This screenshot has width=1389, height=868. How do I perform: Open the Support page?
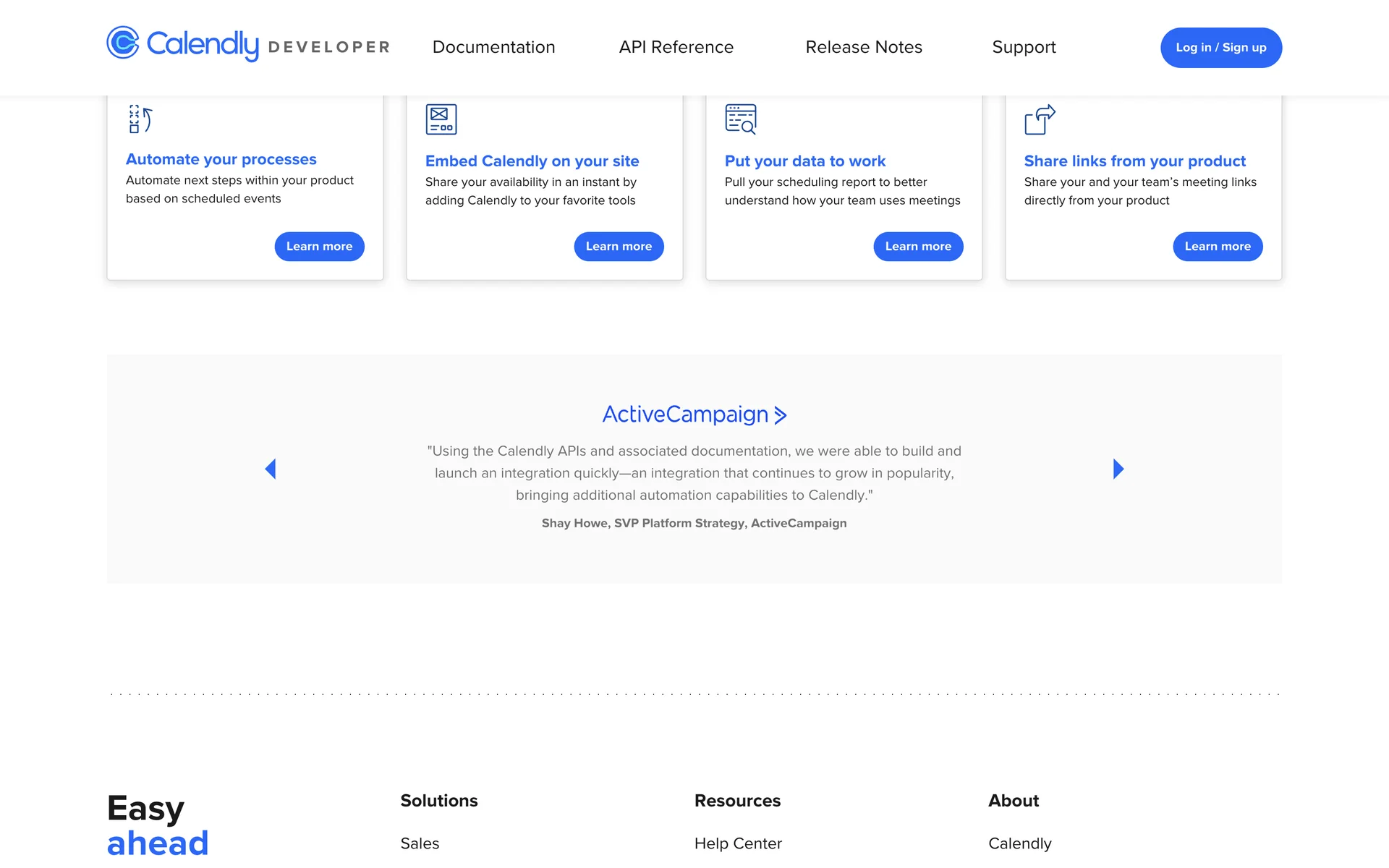point(1024,47)
